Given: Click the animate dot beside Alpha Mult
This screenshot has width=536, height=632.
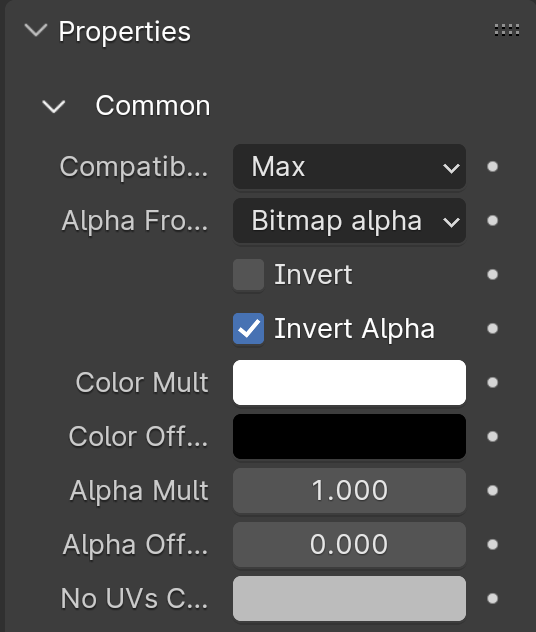Looking at the screenshot, I should 492,491.
